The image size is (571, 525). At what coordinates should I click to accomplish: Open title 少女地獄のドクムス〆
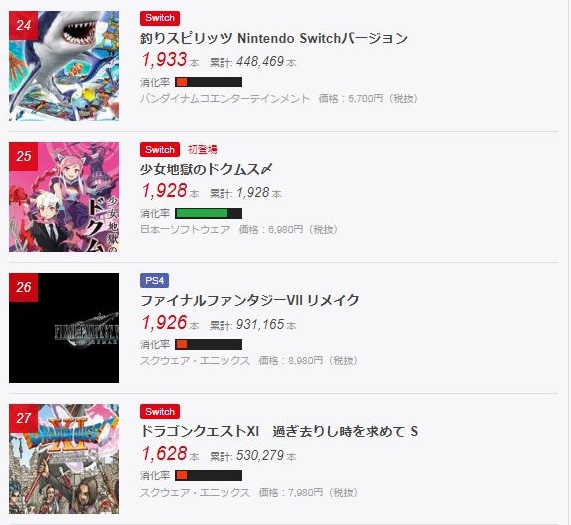pyautogui.click(x=206, y=169)
